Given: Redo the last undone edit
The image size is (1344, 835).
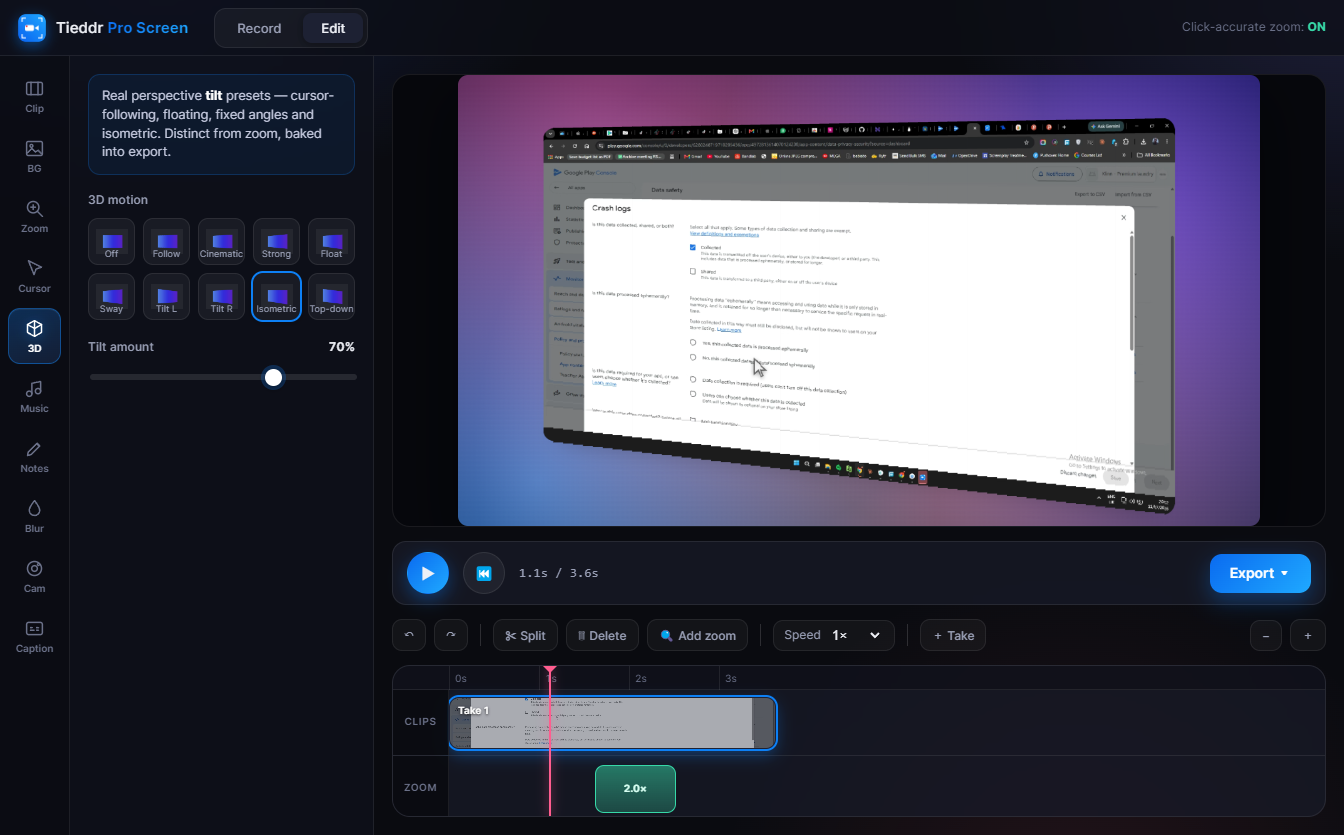Looking at the screenshot, I should tap(450, 635).
